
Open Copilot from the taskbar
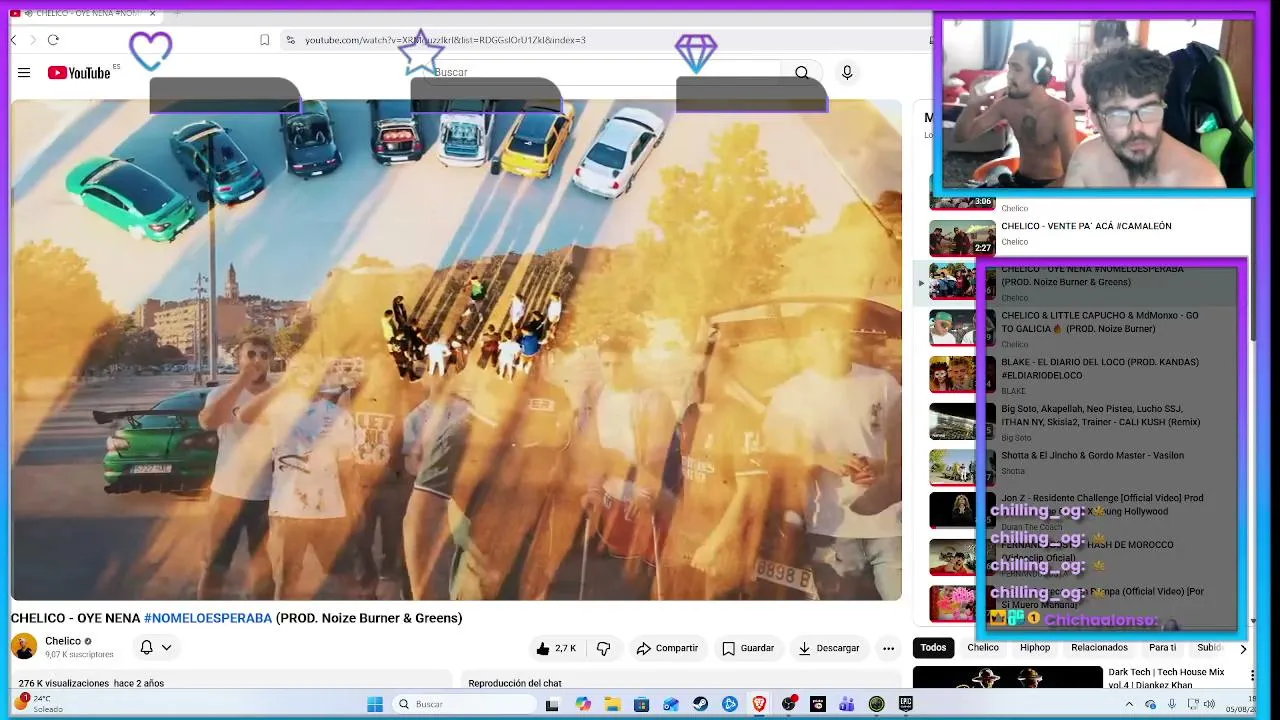point(583,704)
